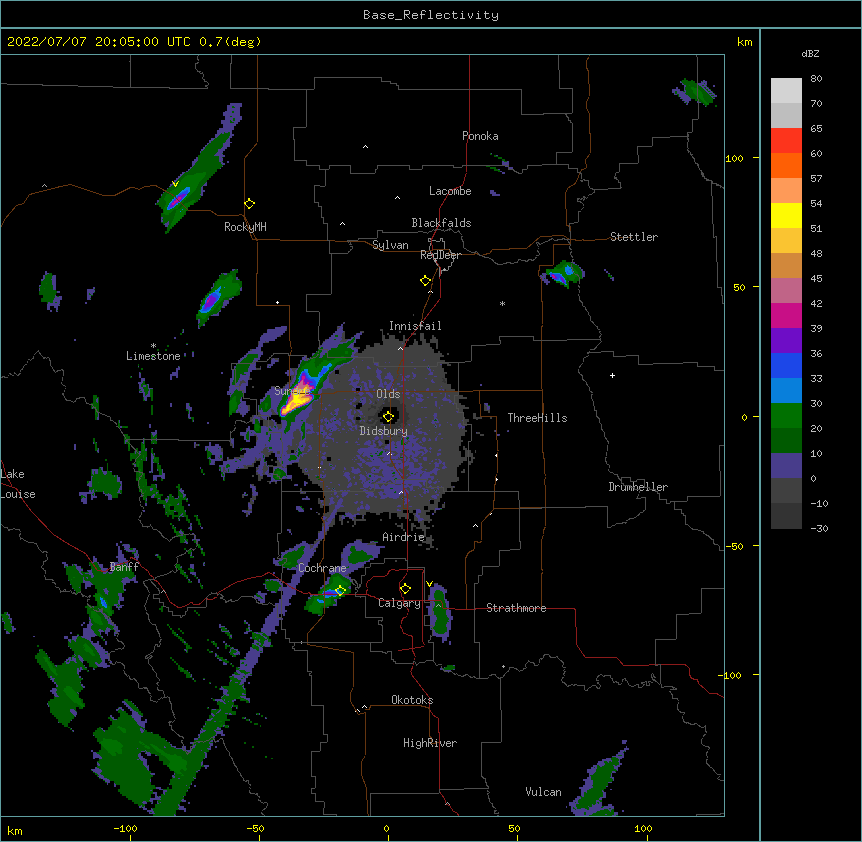Click the -100 label on bottom axis
862x842 pixels.
(x=125, y=828)
